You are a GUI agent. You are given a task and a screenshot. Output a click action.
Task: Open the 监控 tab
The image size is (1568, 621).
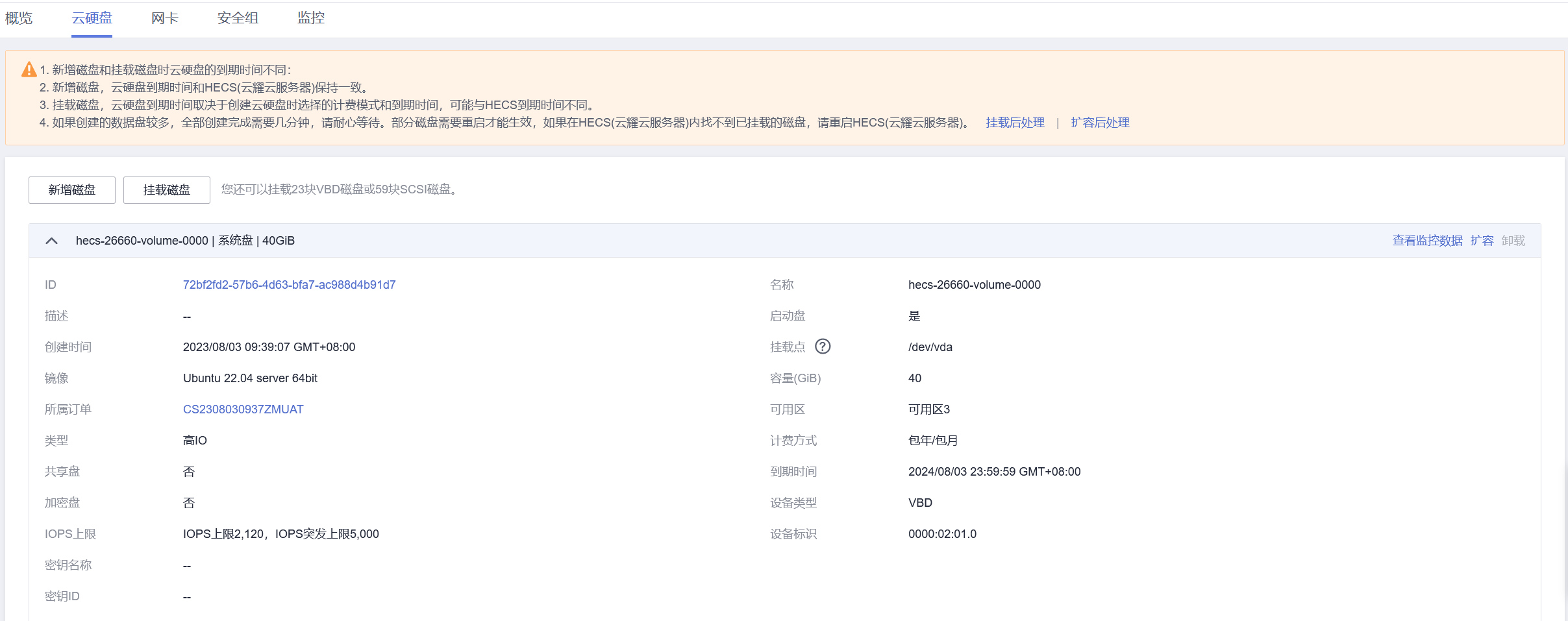[310, 18]
